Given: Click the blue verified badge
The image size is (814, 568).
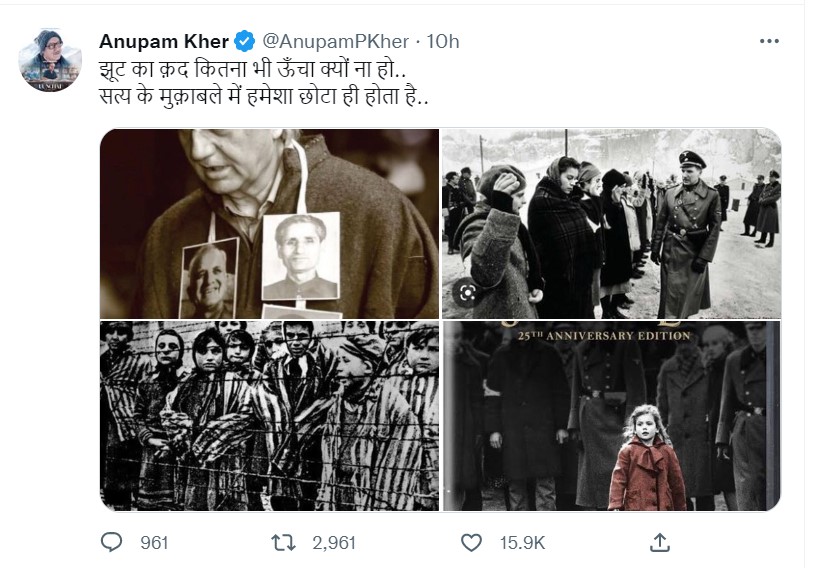Looking at the screenshot, I should 245,42.
